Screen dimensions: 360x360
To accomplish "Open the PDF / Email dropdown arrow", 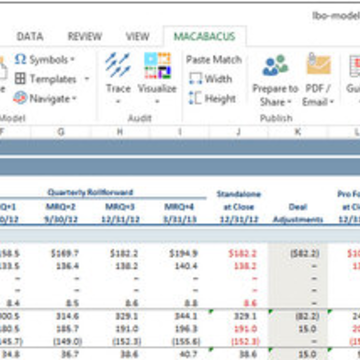I will tap(331, 102).
